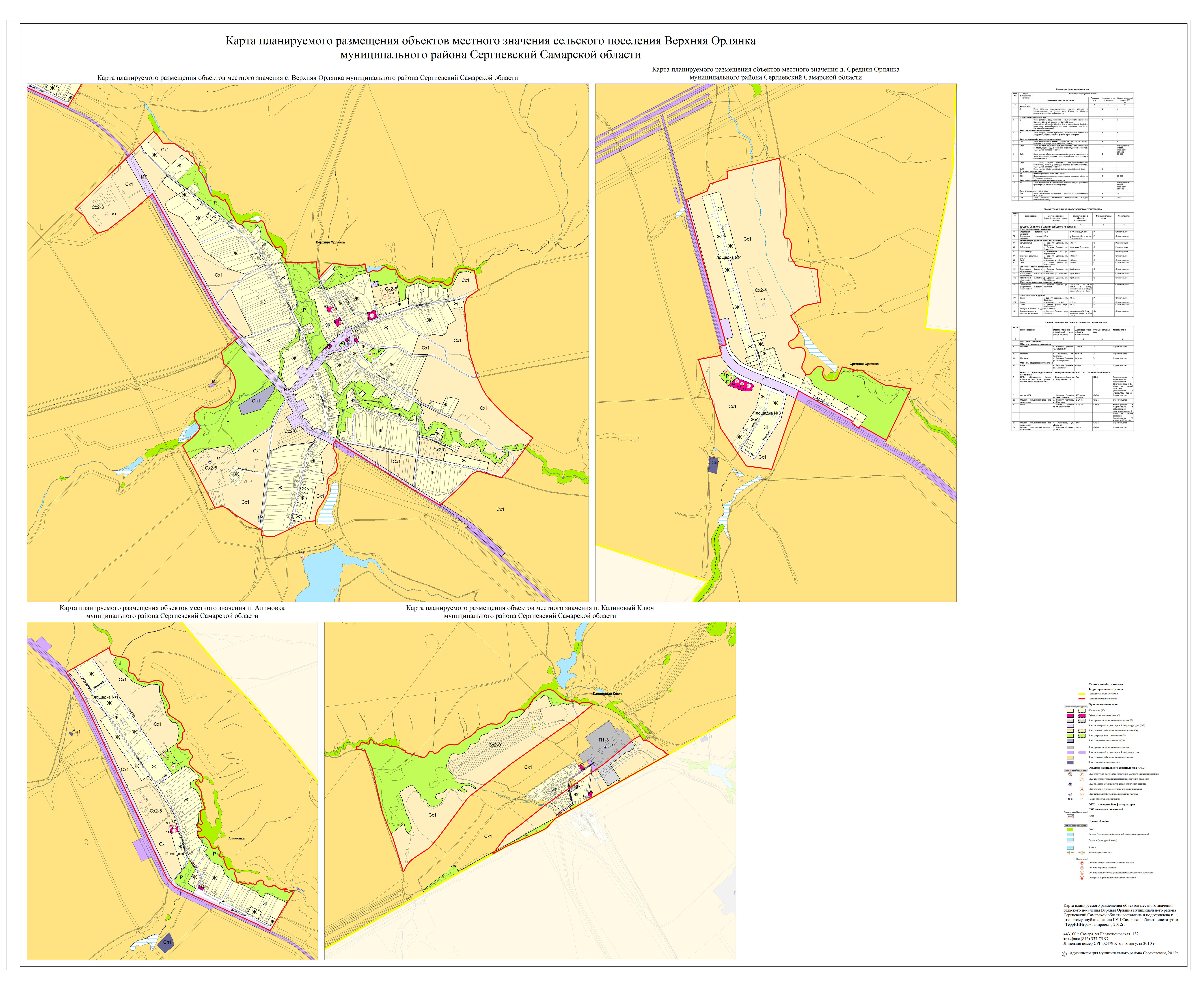The width and height of the screenshot is (1204, 990).
Task: Select the planned magenta 'Общественно-деловая зона (О)' swatch
Action: 1082,716
